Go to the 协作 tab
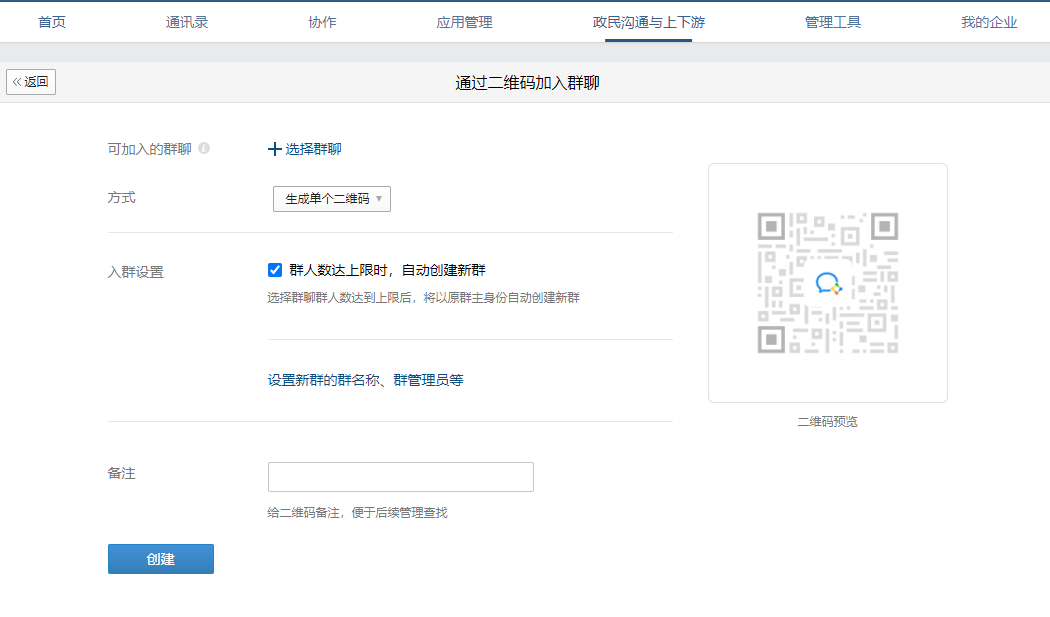The image size is (1050, 617). [322, 22]
